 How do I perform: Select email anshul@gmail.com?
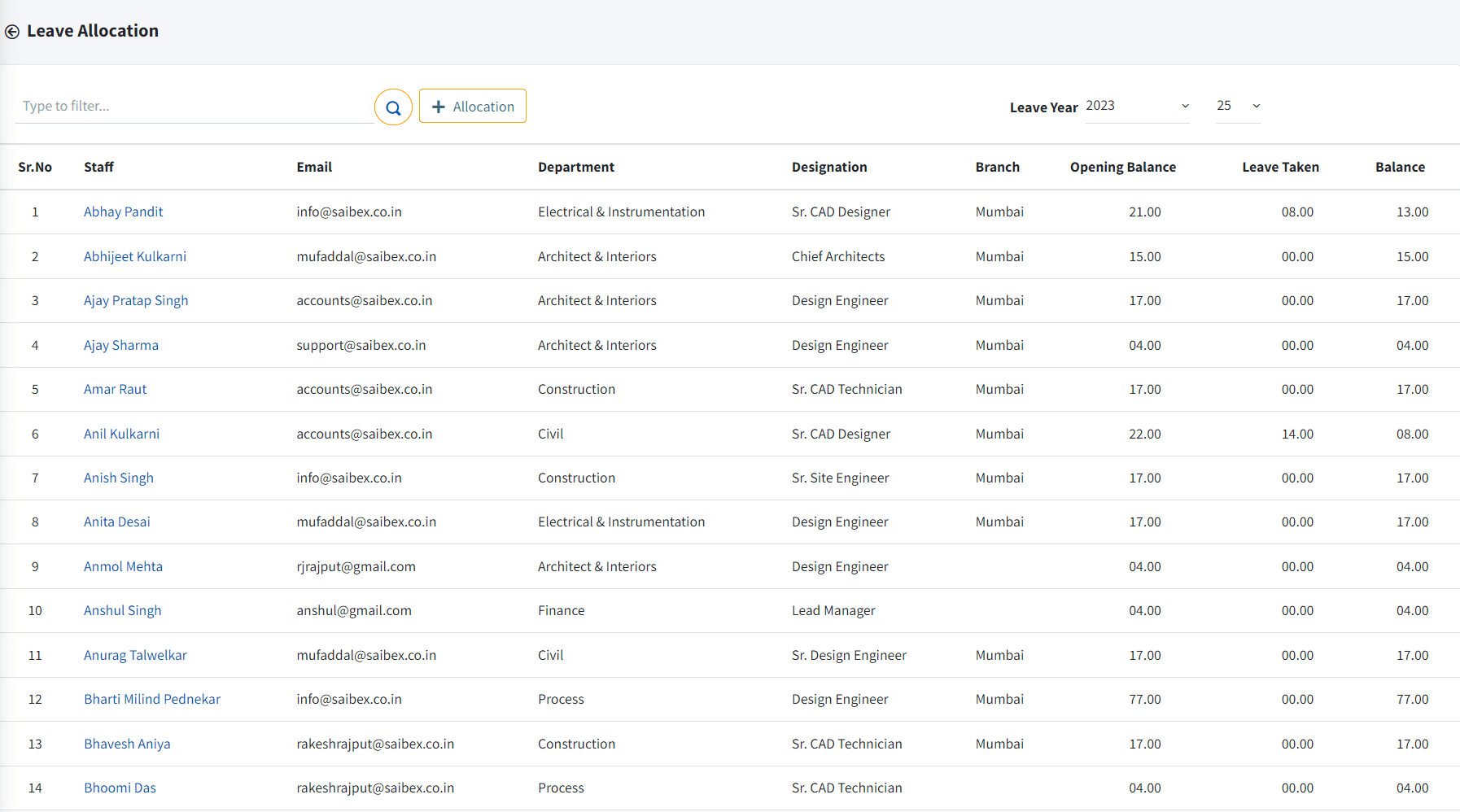pos(354,610)
